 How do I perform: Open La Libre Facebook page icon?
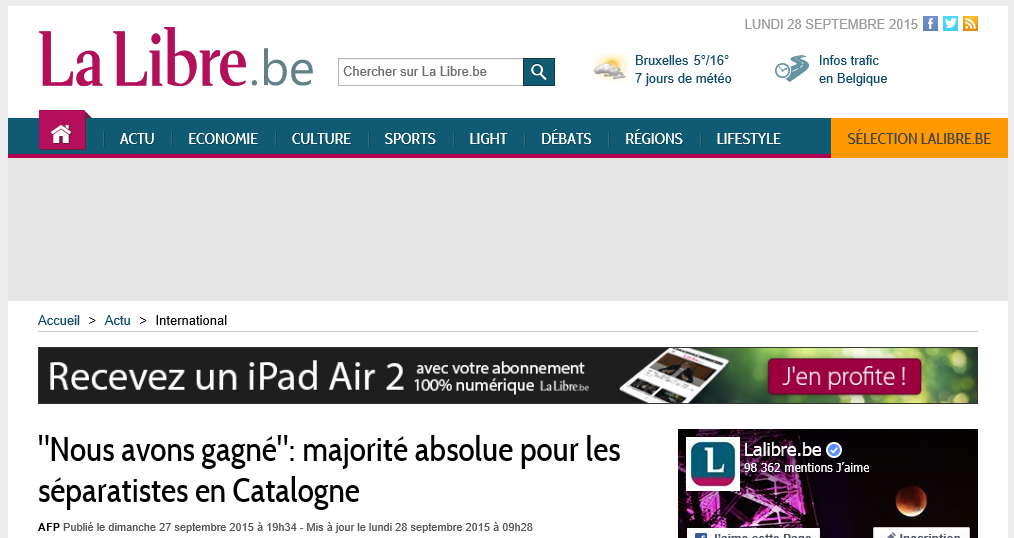pos(930,24)
